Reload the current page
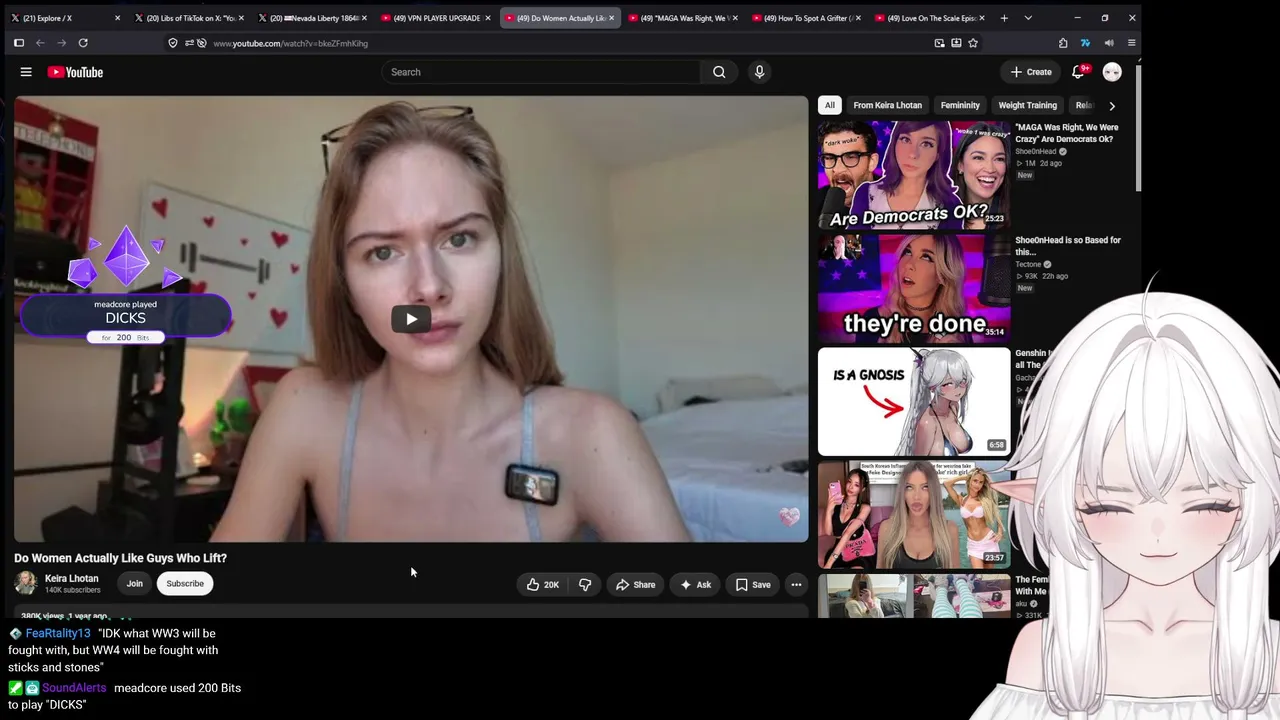The height and width of the screenshot is (720, 1280). (83, 43)
